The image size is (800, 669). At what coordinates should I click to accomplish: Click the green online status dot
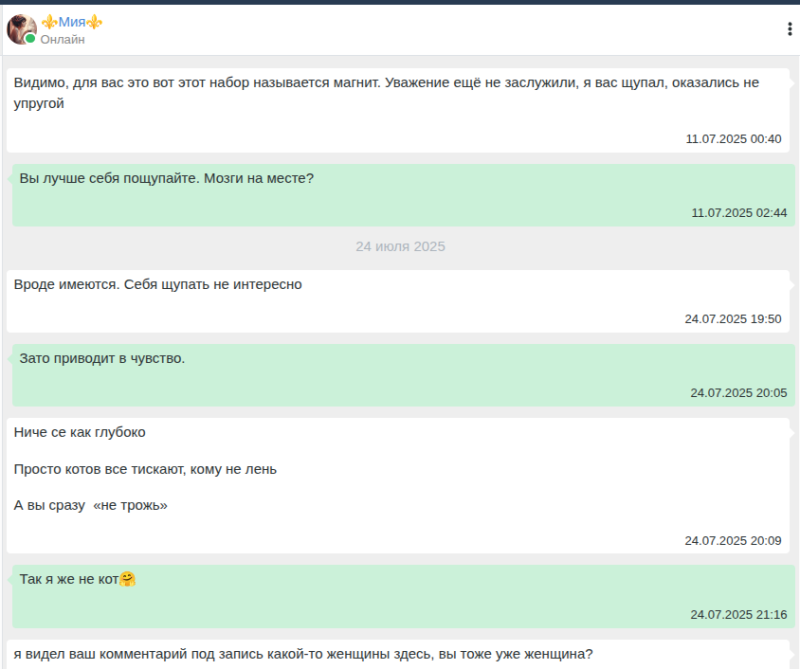[31, 39]
